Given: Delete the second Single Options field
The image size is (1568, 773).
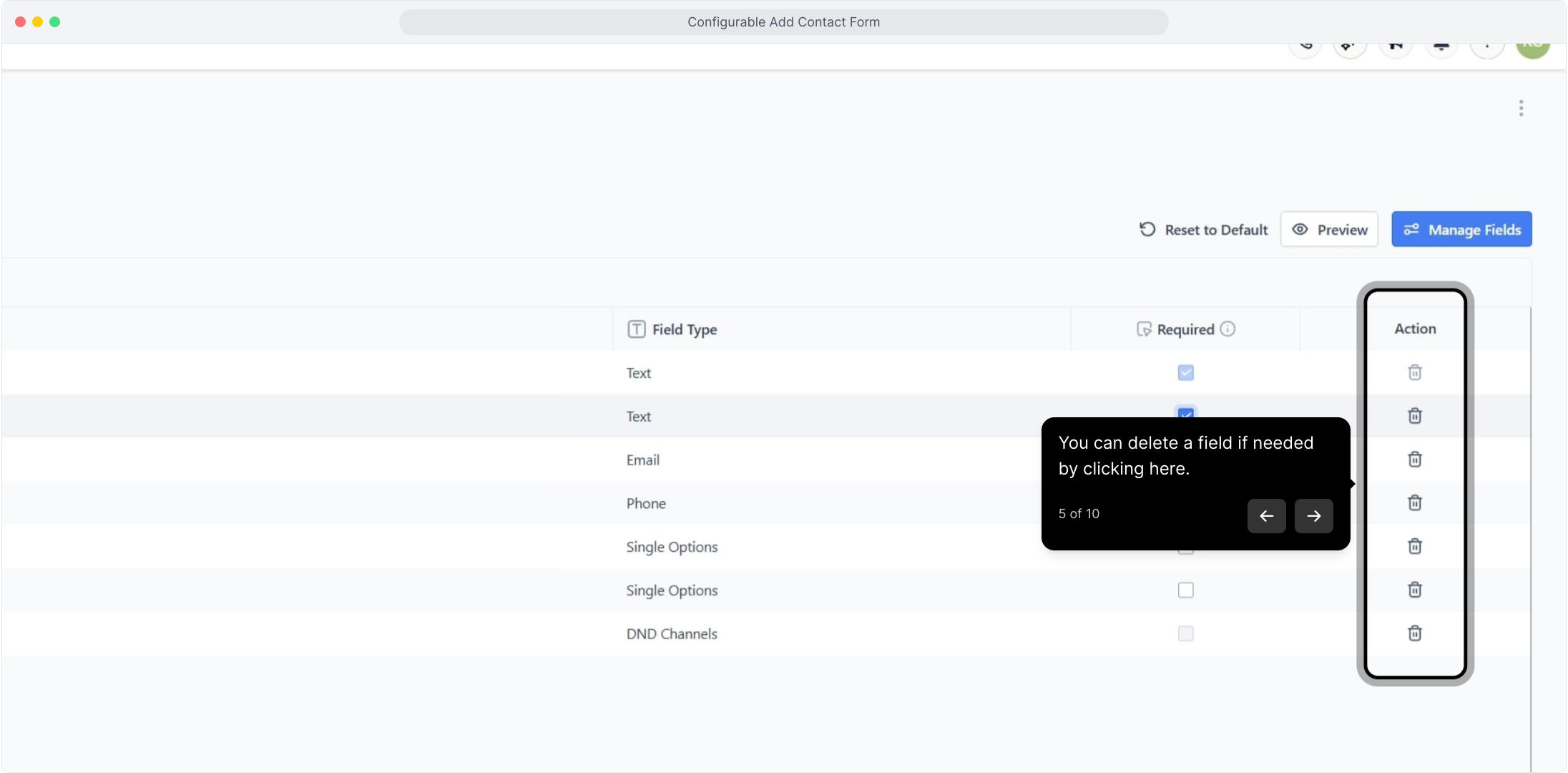Looking at the screenshot, I should [x=1414, y=590].
